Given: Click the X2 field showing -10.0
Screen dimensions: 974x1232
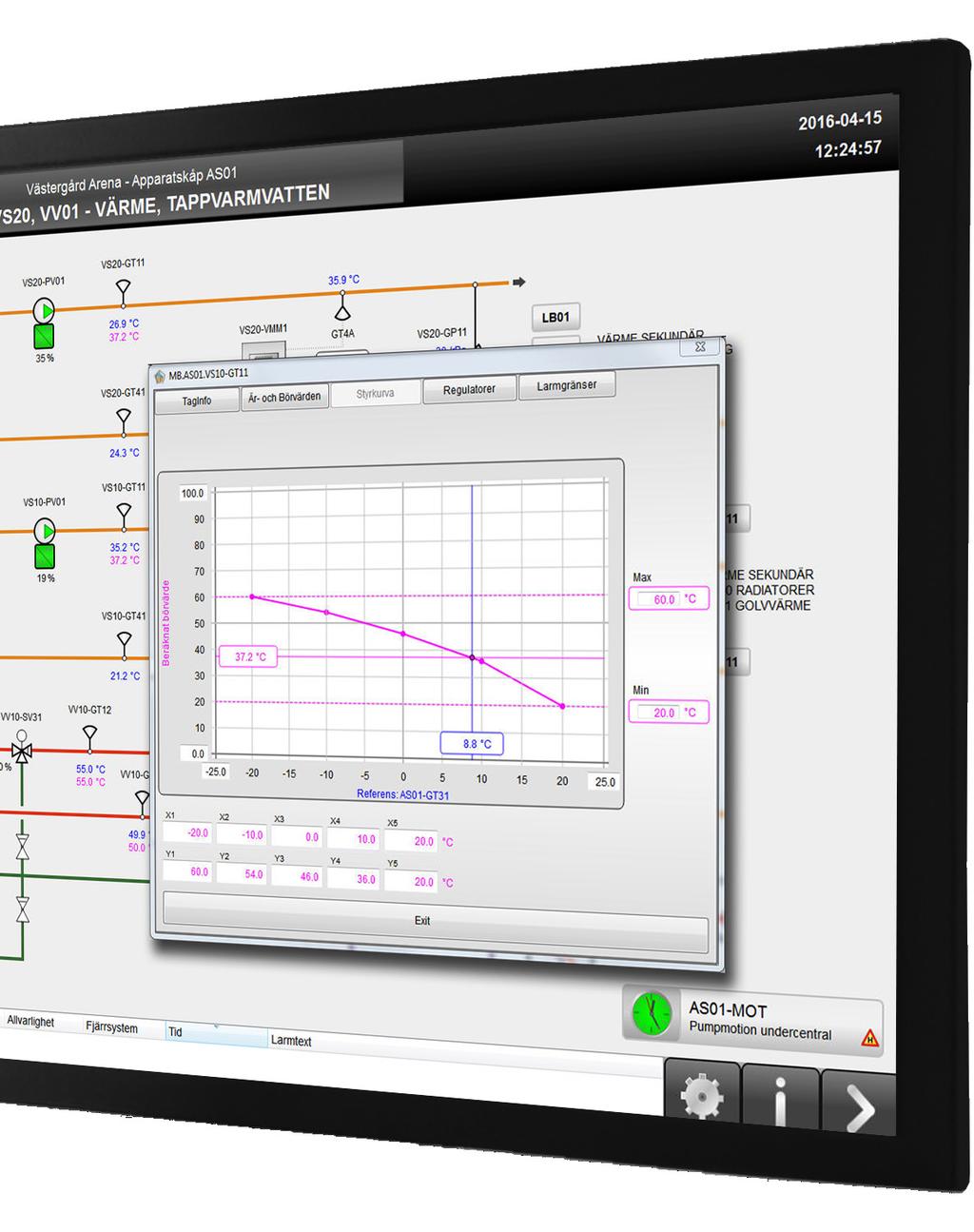Looking at the screenshot, I should (x=242, y=834).
